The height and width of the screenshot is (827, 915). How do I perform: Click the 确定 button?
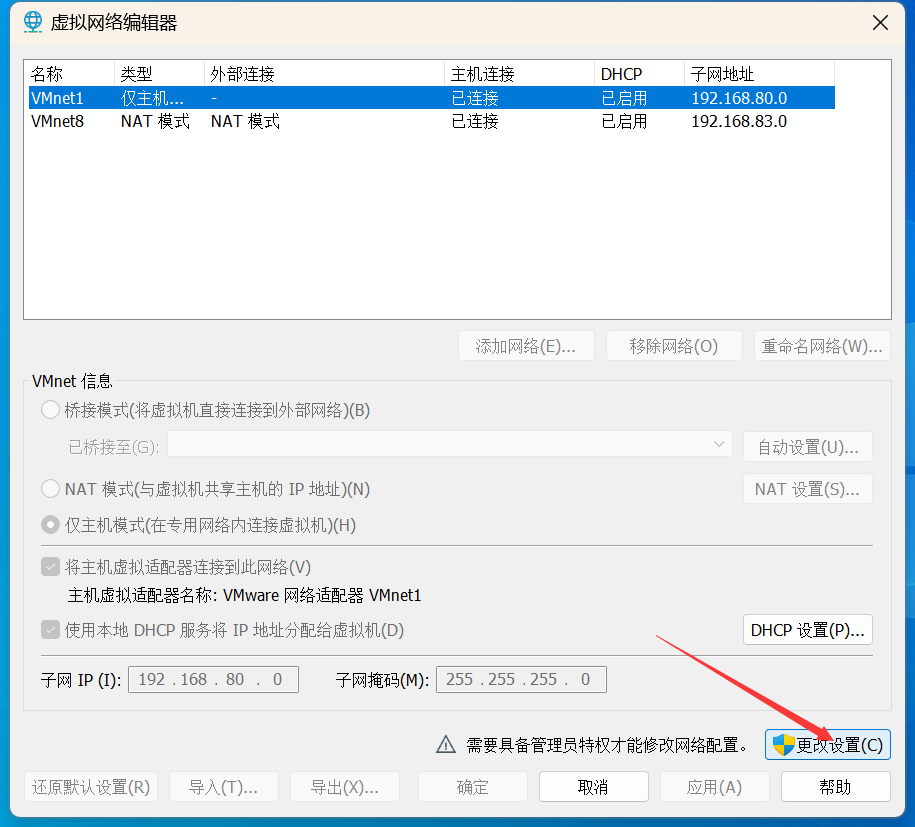pyautogui.click(x=473, y=787)
